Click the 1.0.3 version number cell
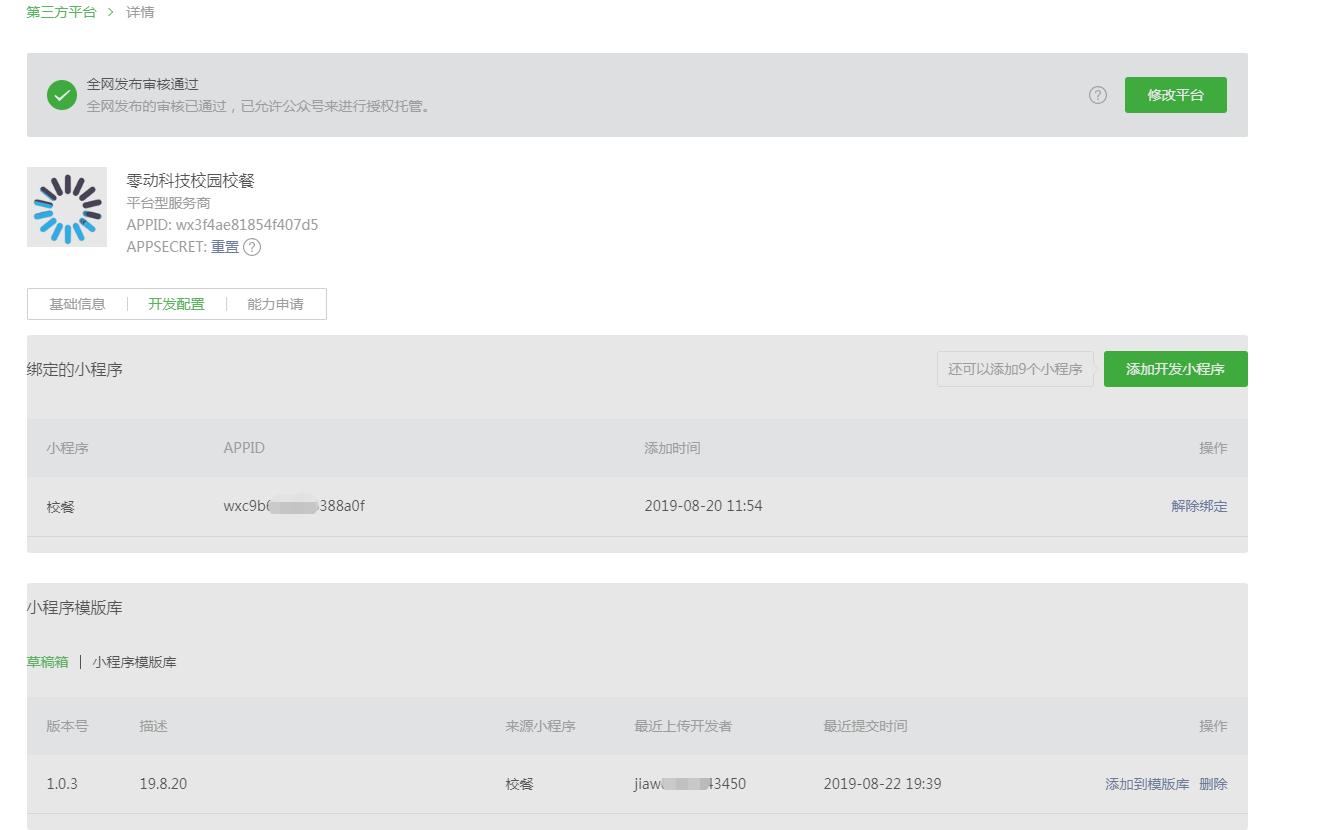Viewport: 1318px width, 830px height. [62, 784]
